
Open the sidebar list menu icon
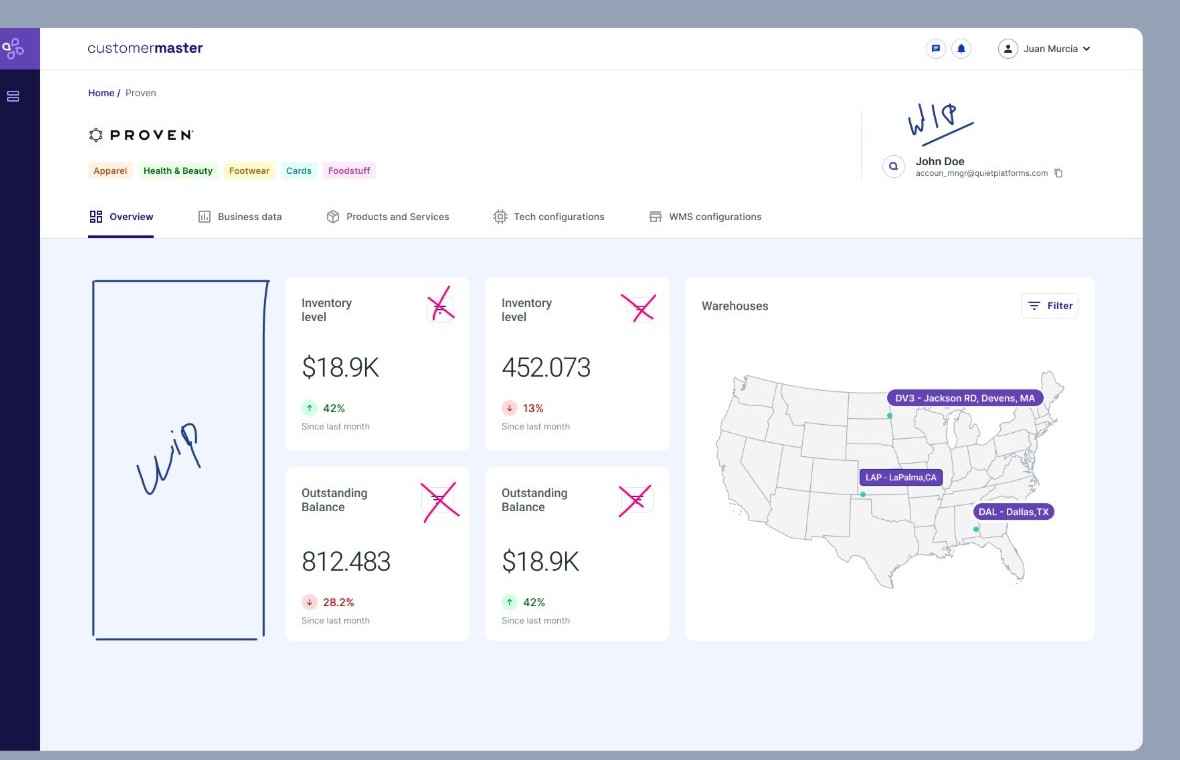point(13,96)
